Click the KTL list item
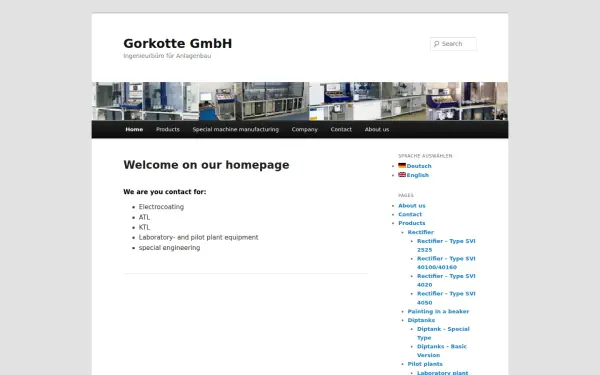 click(x=144, y=227)
